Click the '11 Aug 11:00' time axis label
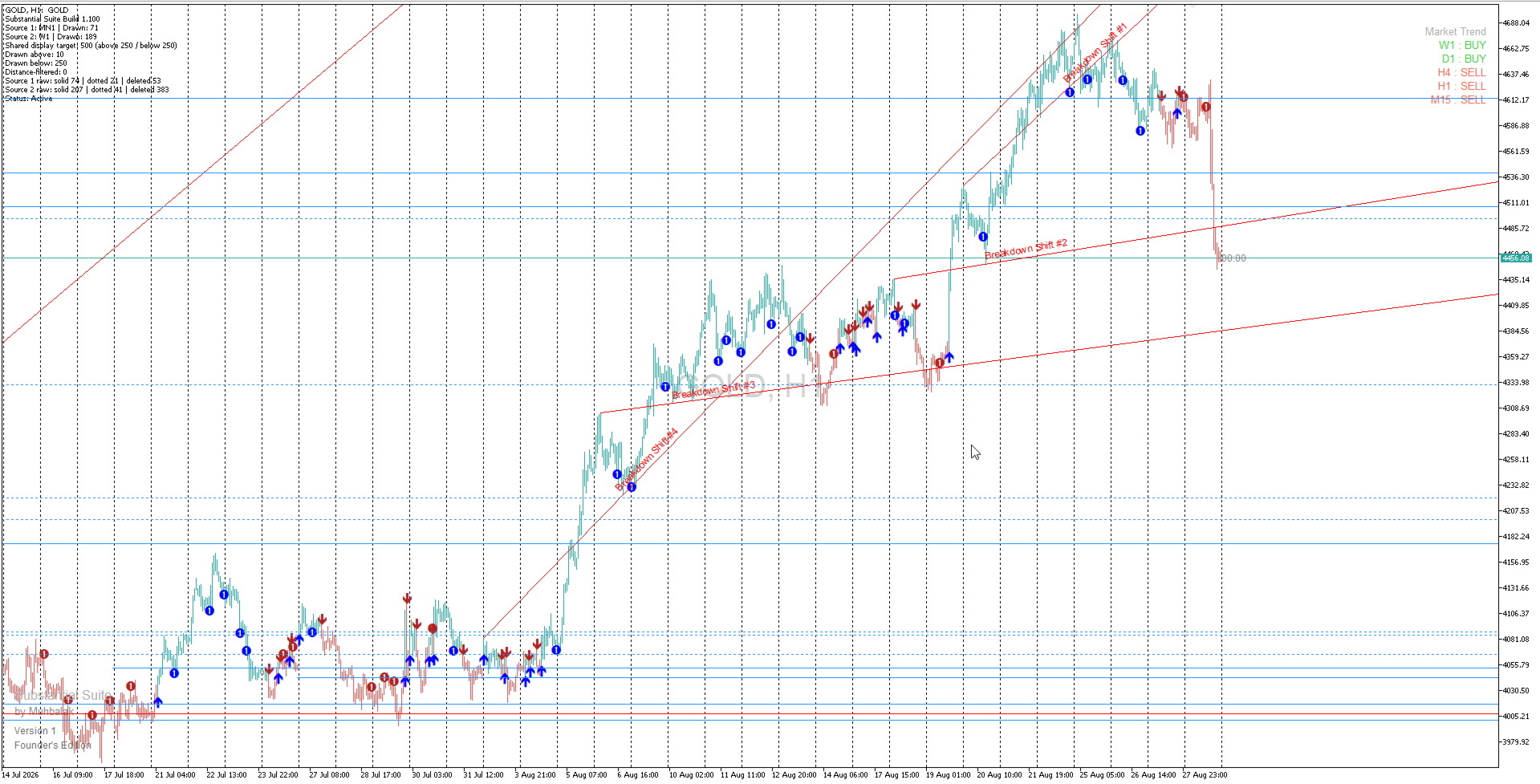1540x784 pixels. pyautogui.click(x=742, y=775)
